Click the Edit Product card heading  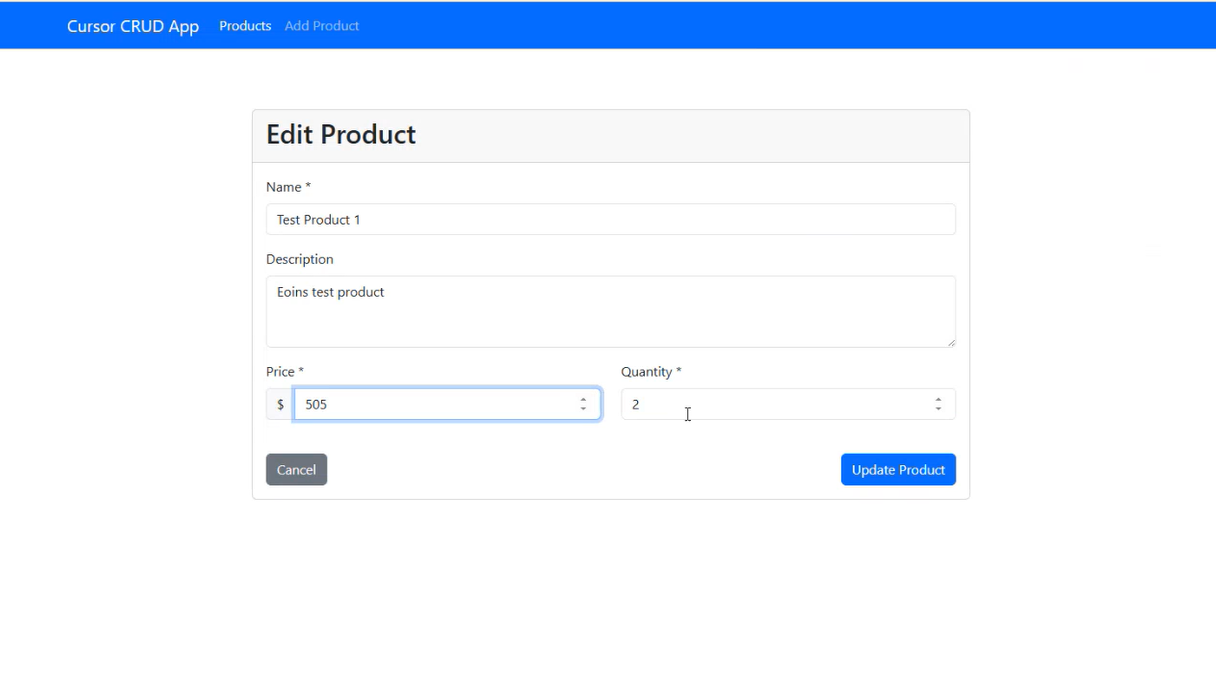click(x=341, y=135)
